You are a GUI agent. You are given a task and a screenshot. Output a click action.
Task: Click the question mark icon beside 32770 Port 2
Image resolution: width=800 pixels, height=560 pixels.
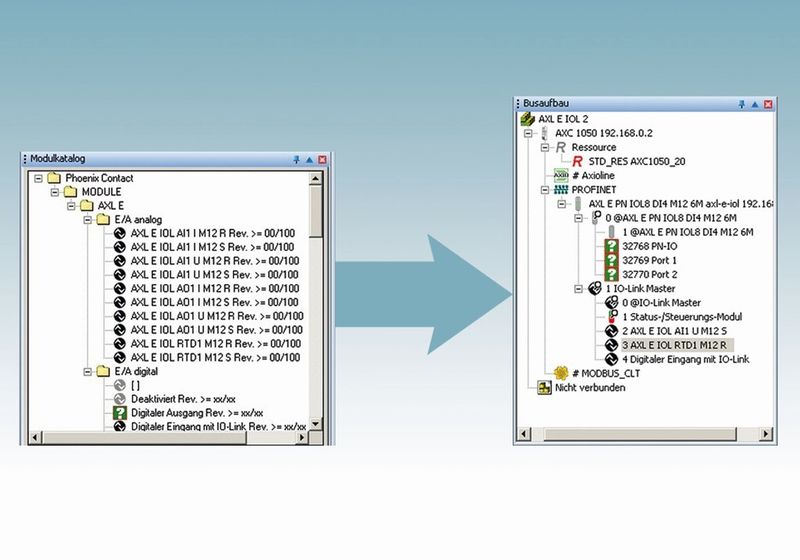tap(611, 274)
